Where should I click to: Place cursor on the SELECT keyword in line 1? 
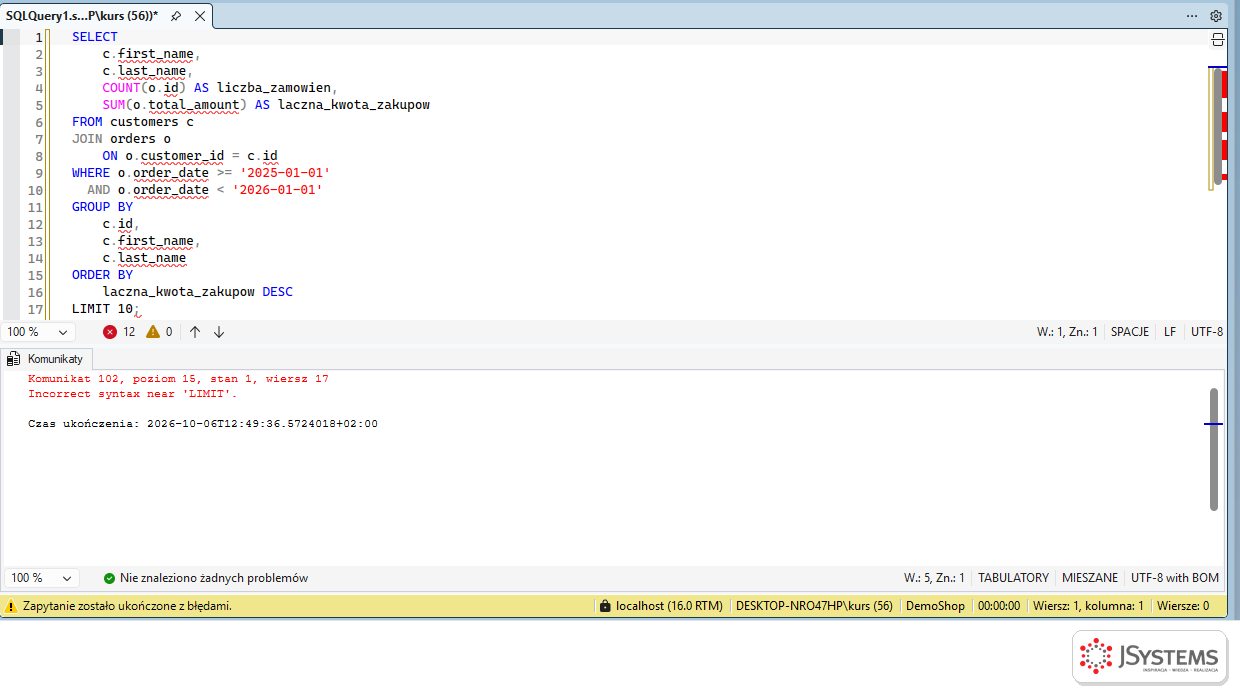[95, 37]
